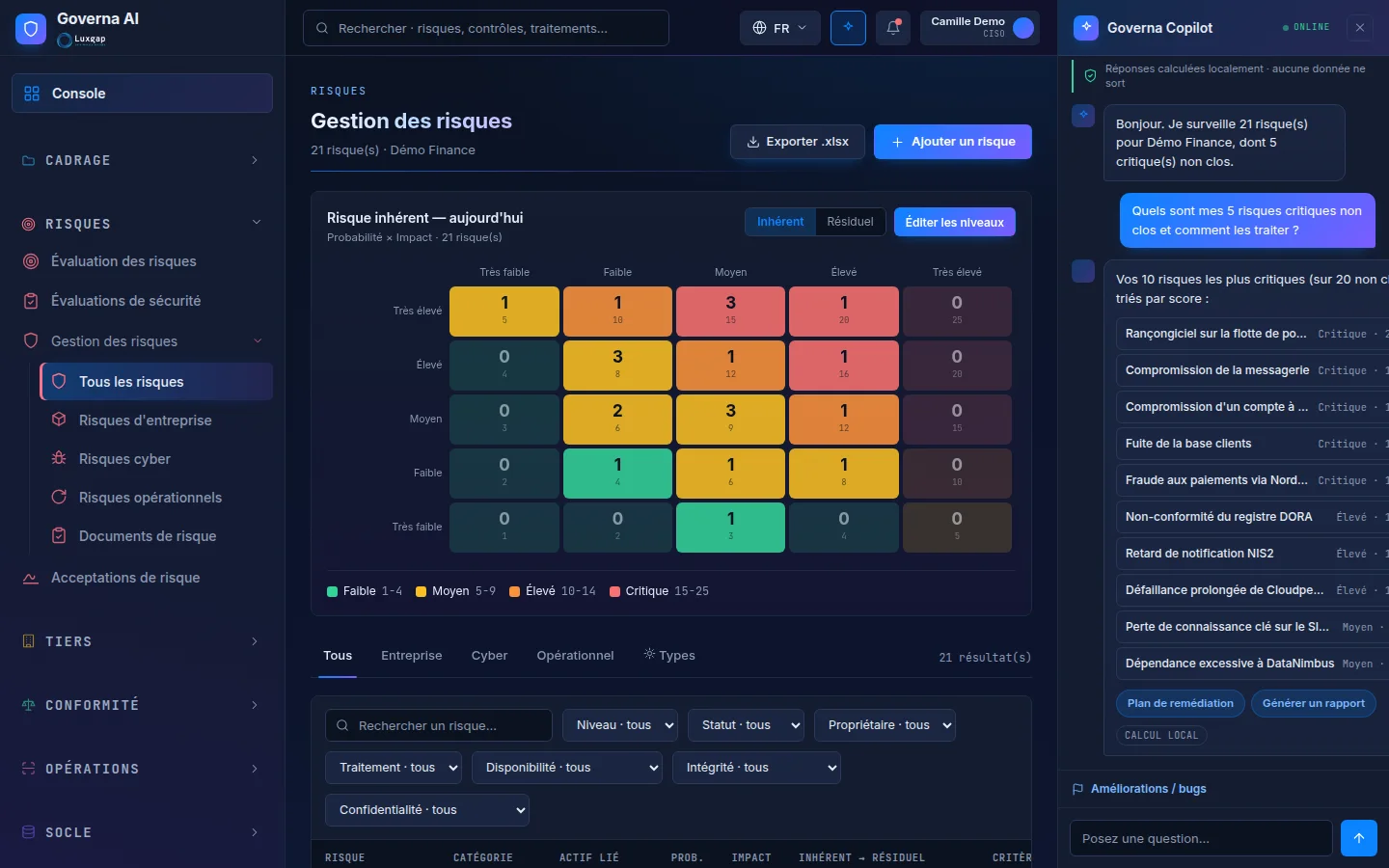Click the Console grid icon
The width and height of the screenshot is (1389, 868).
[32, 94]
